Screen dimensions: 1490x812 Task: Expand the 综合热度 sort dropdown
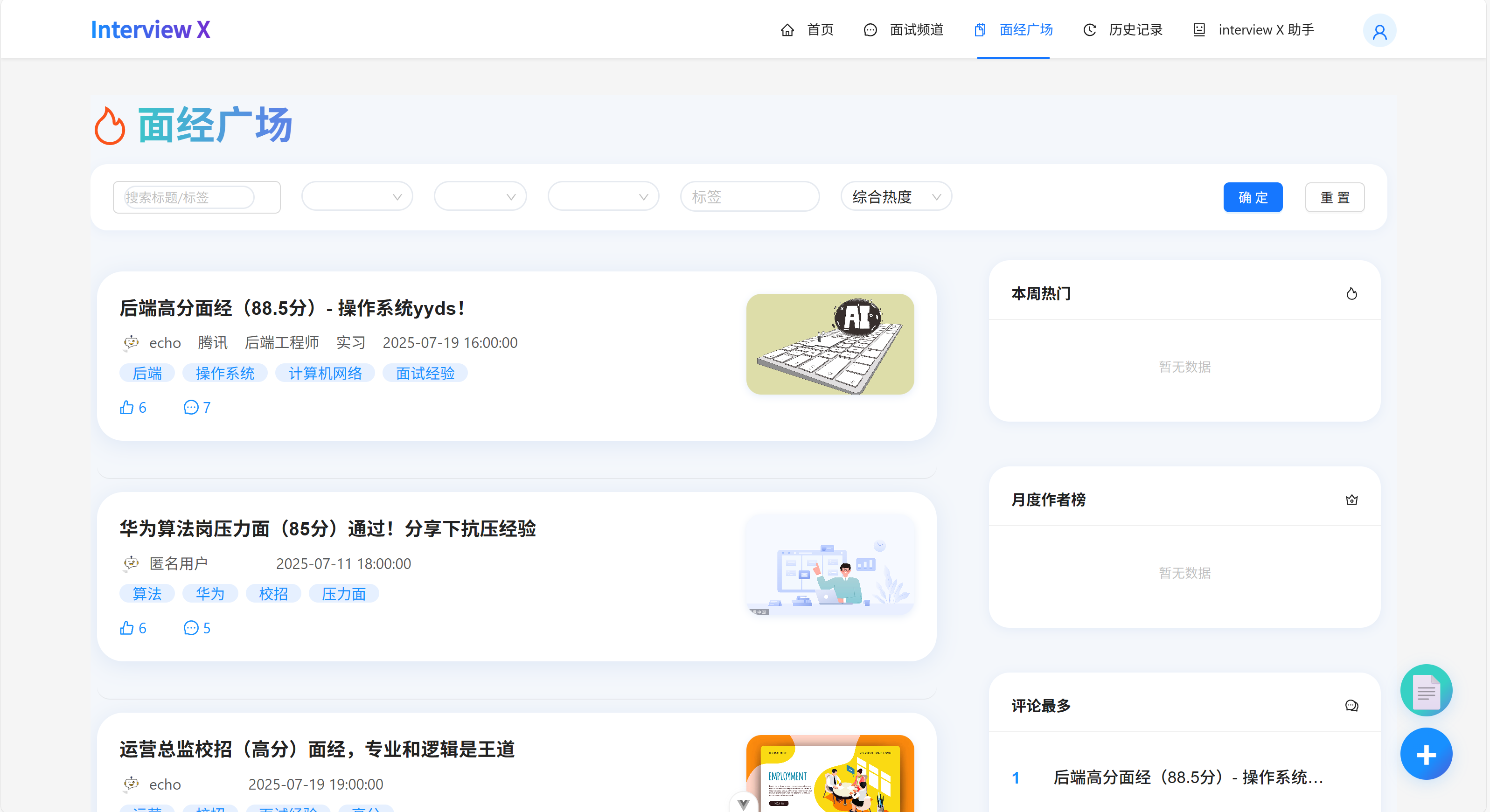pos(896,197)
